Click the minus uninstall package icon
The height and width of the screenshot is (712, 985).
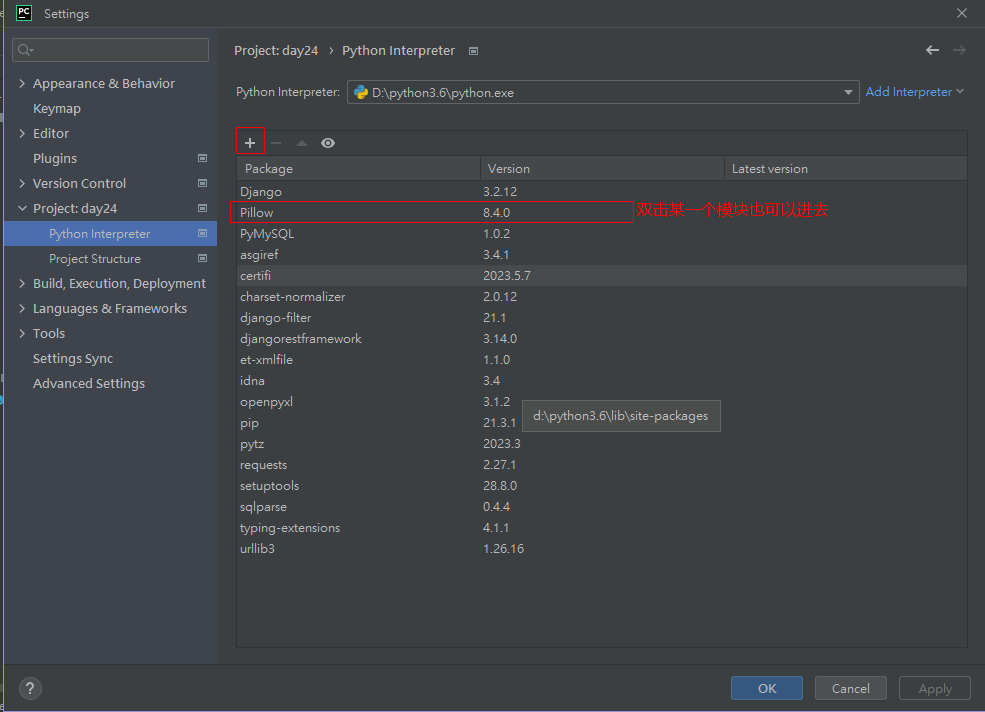pos(276,143)
